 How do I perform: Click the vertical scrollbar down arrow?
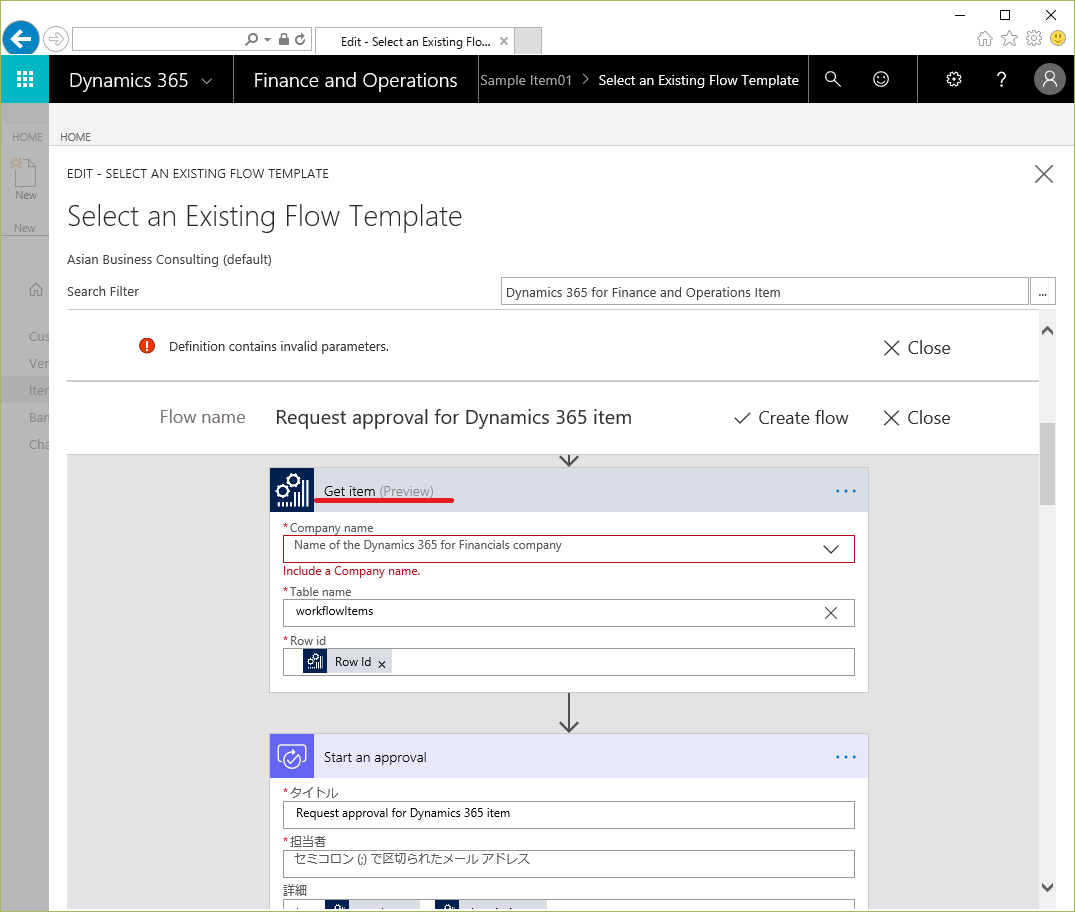[x=1047, y=887]
